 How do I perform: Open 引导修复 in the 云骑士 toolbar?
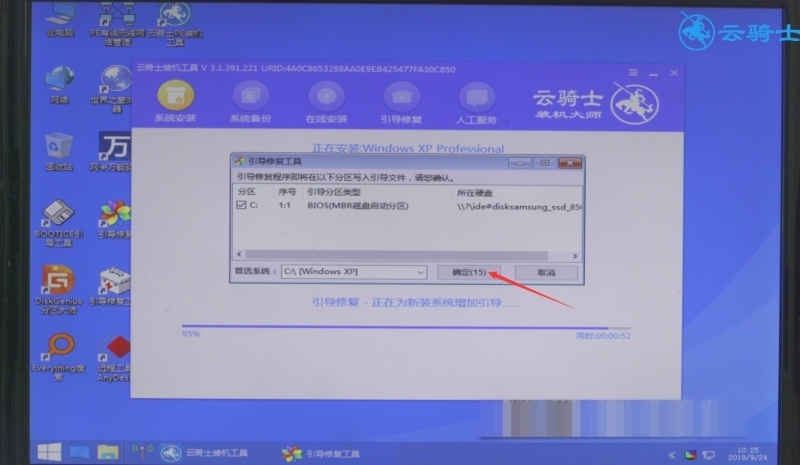[x=402, y=102]
